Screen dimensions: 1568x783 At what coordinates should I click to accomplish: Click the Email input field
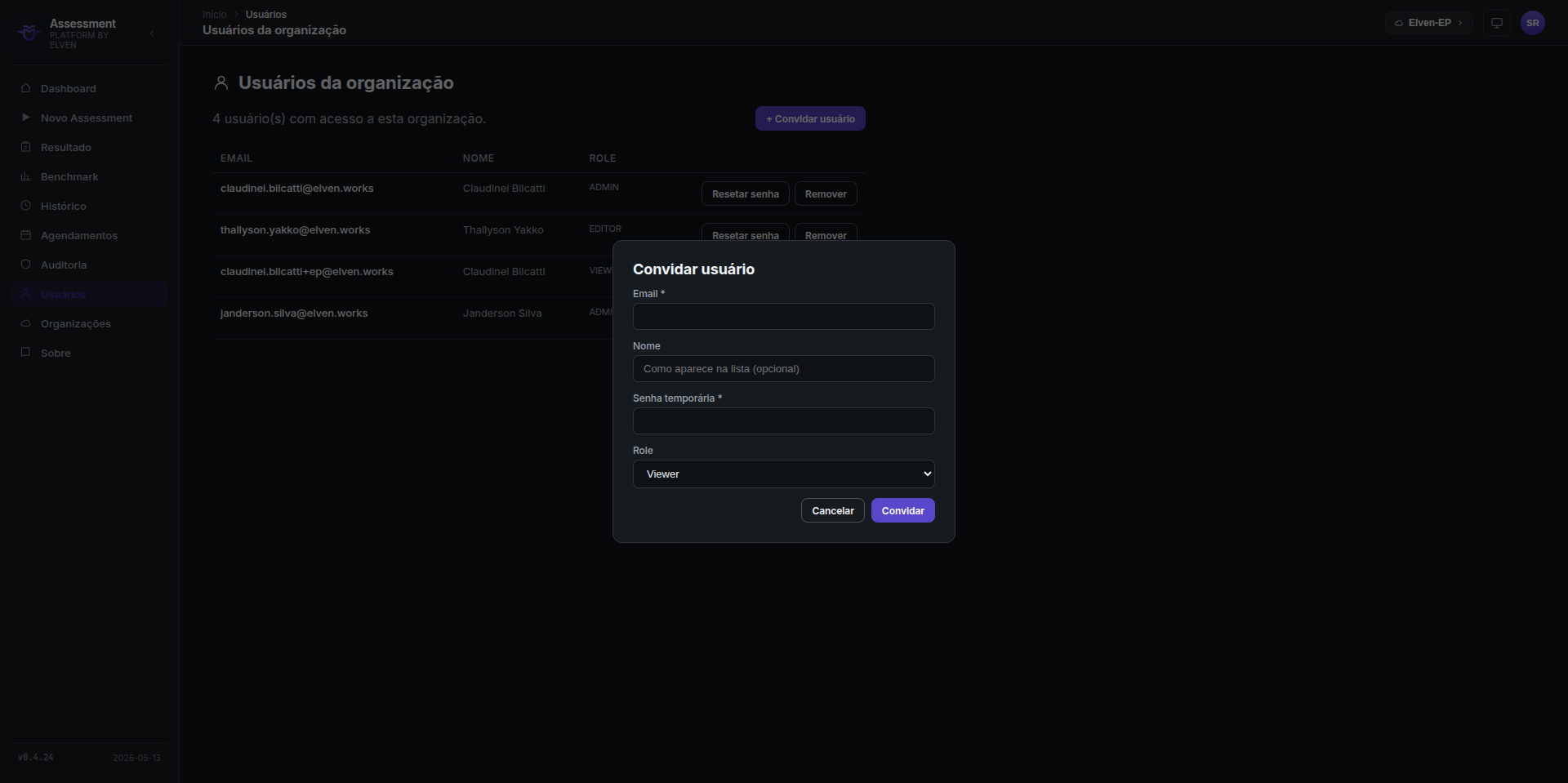coord(784,317)
